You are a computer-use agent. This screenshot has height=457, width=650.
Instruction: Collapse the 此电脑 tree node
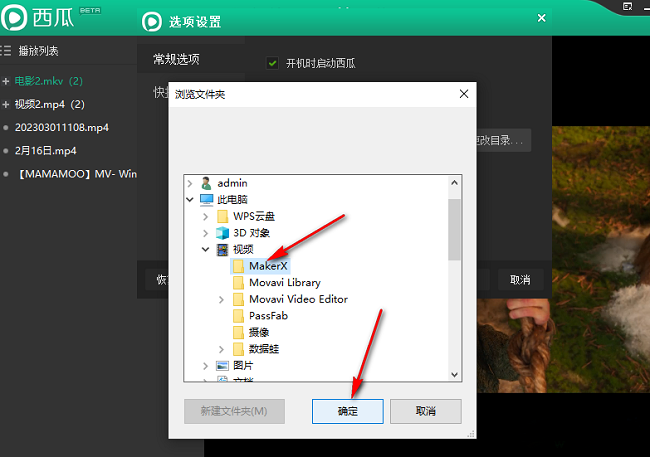click(x=190, y=199)
